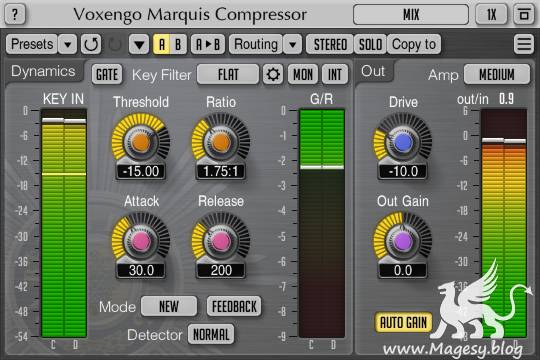Open the Amp MEDIUM selector
Screen dimensions: 540x360
(x=497, y=74)
